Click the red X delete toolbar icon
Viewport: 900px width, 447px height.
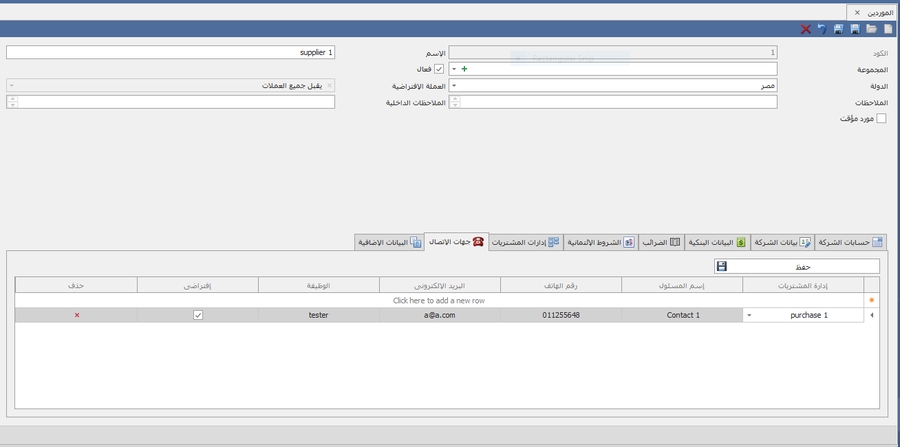(x=805, y=30)
